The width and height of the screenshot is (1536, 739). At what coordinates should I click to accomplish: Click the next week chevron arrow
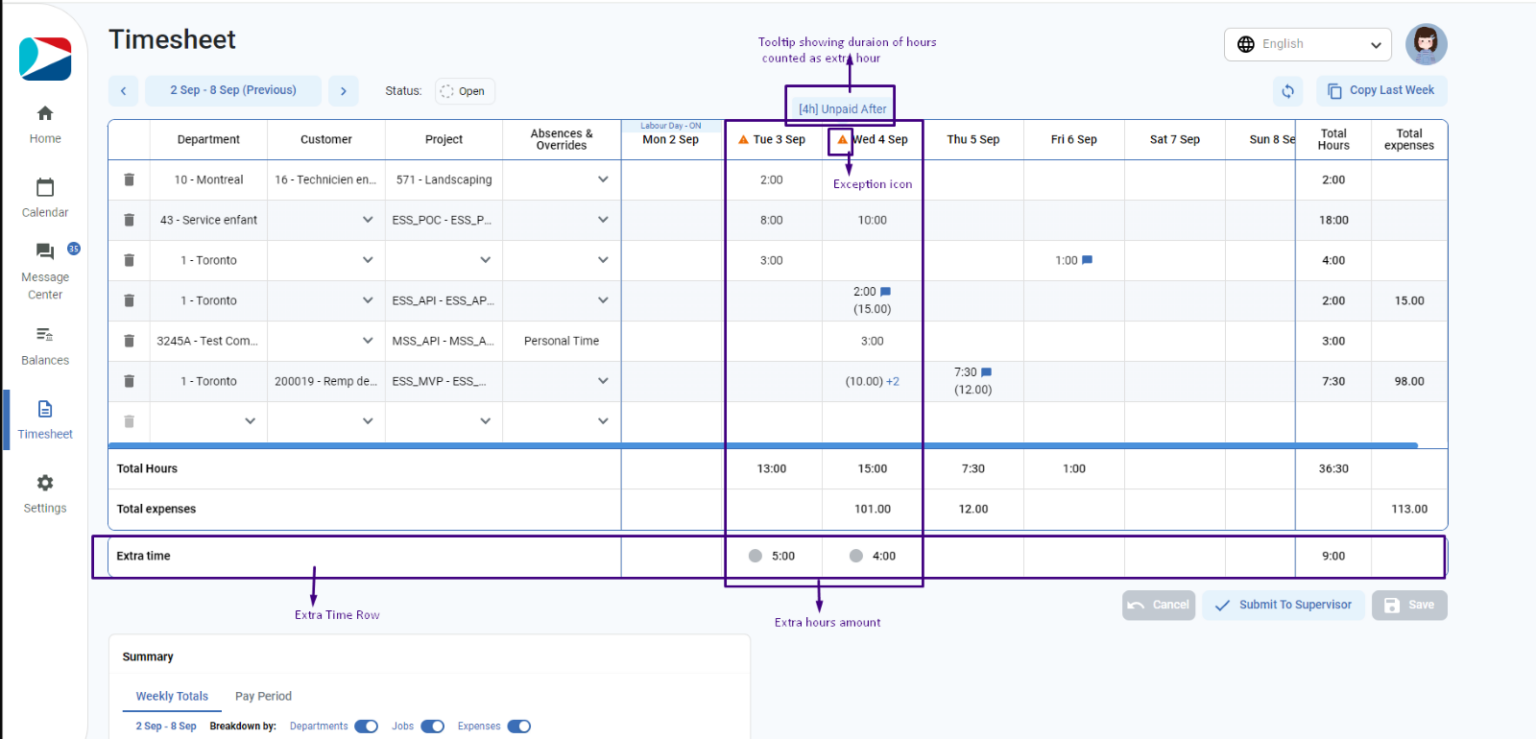point(344,90)
